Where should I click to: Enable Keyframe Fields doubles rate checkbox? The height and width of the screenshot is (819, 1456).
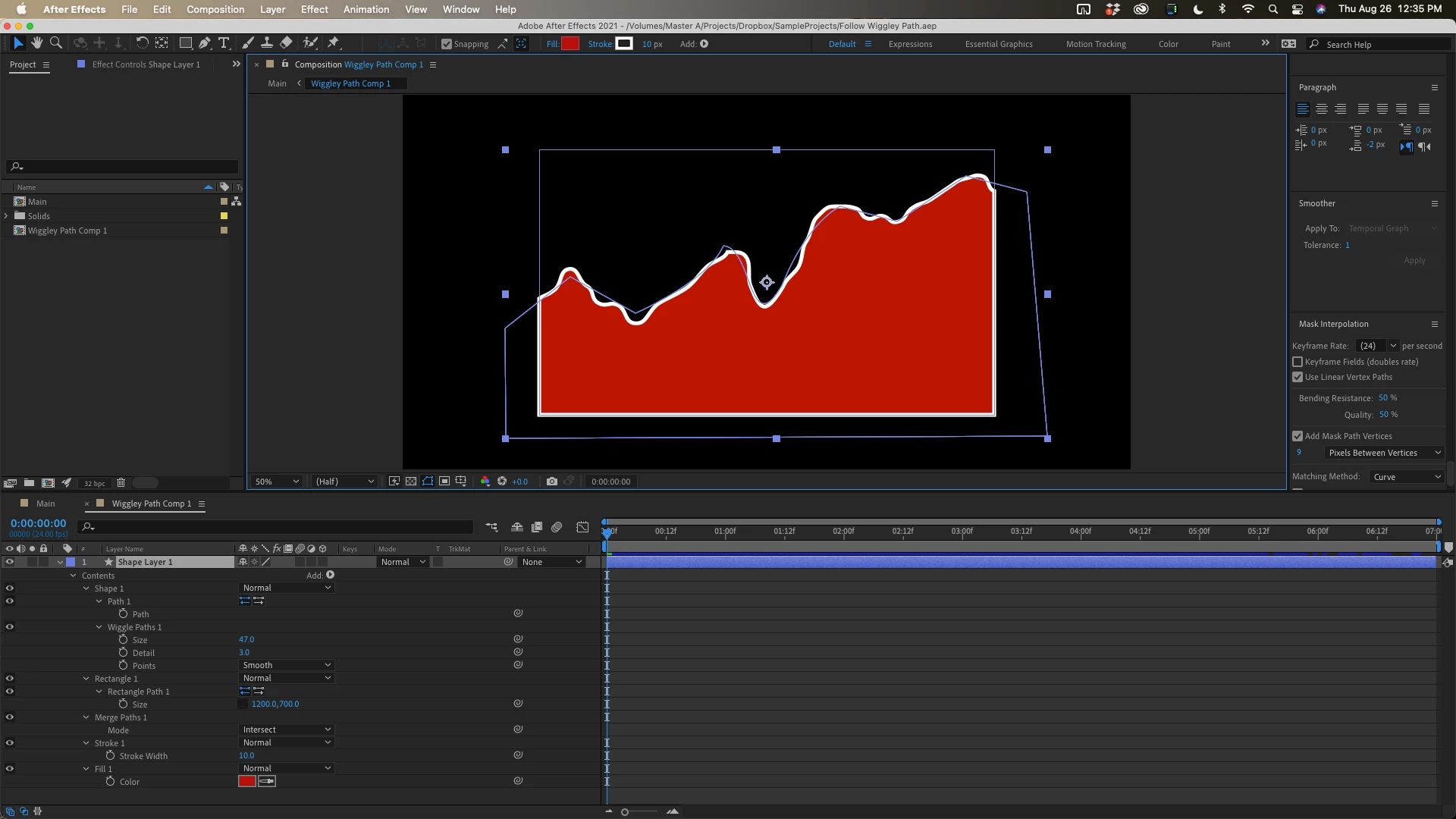point(1298,362)
